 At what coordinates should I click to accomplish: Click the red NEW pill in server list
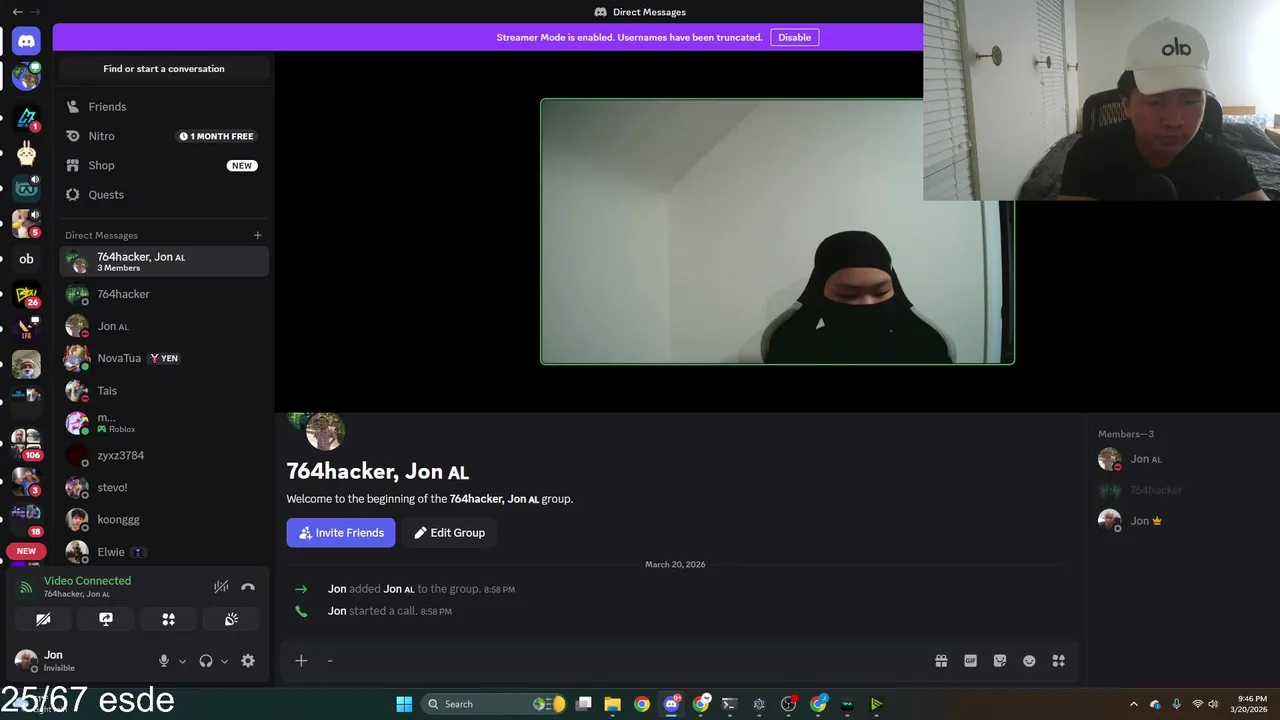pos(26,551)
